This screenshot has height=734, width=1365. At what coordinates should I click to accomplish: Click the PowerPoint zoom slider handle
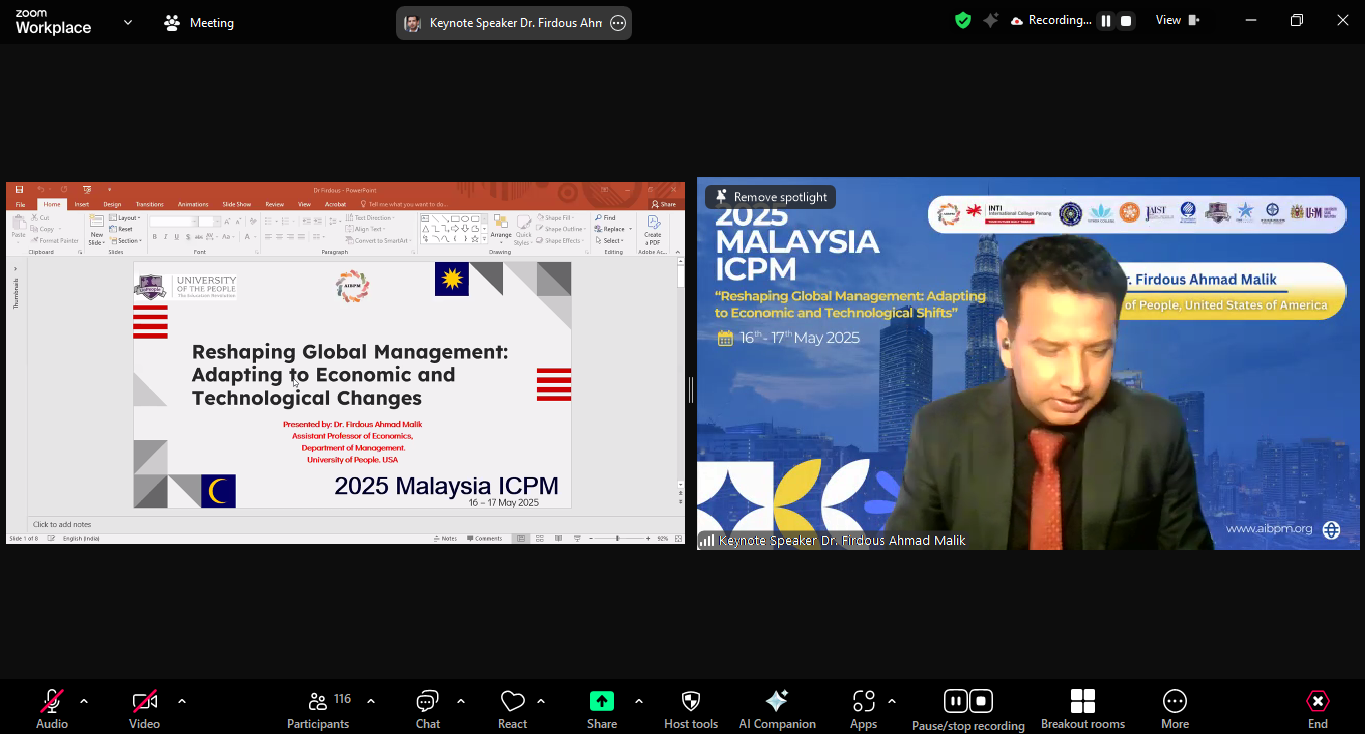(617, 538)
